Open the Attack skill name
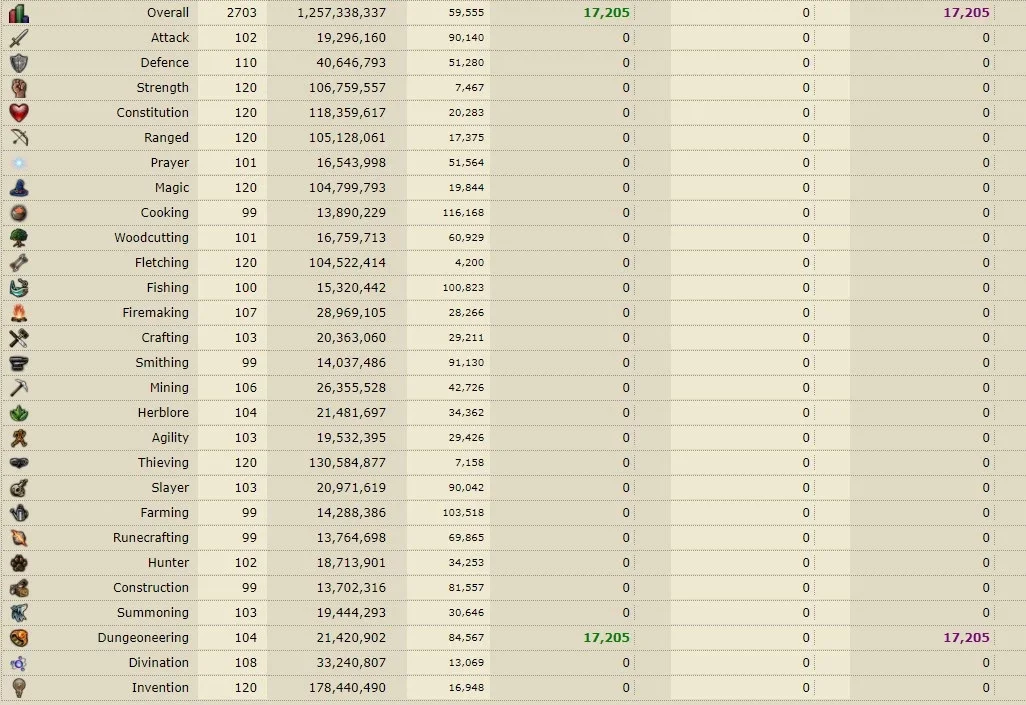The image size is (1026, 705). pyautogui.click(x=169, y=38)
